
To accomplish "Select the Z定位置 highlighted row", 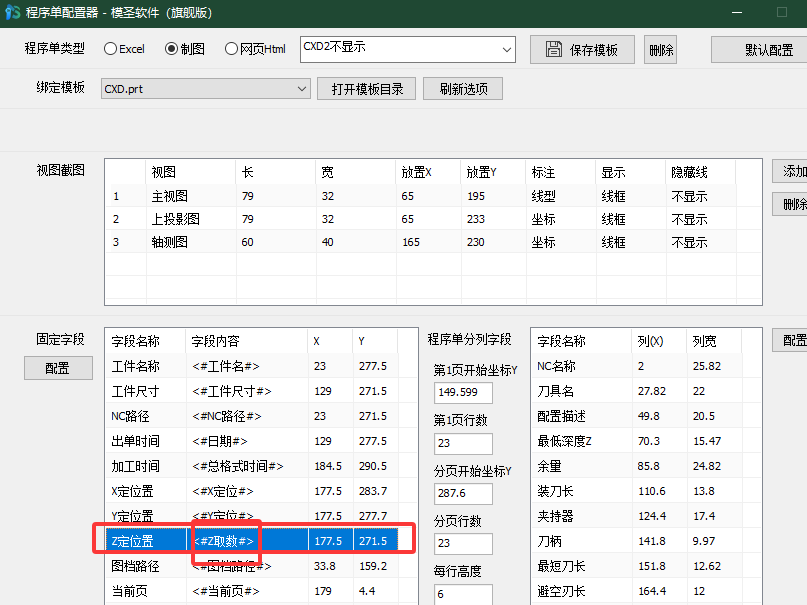I will click(252, 541).
